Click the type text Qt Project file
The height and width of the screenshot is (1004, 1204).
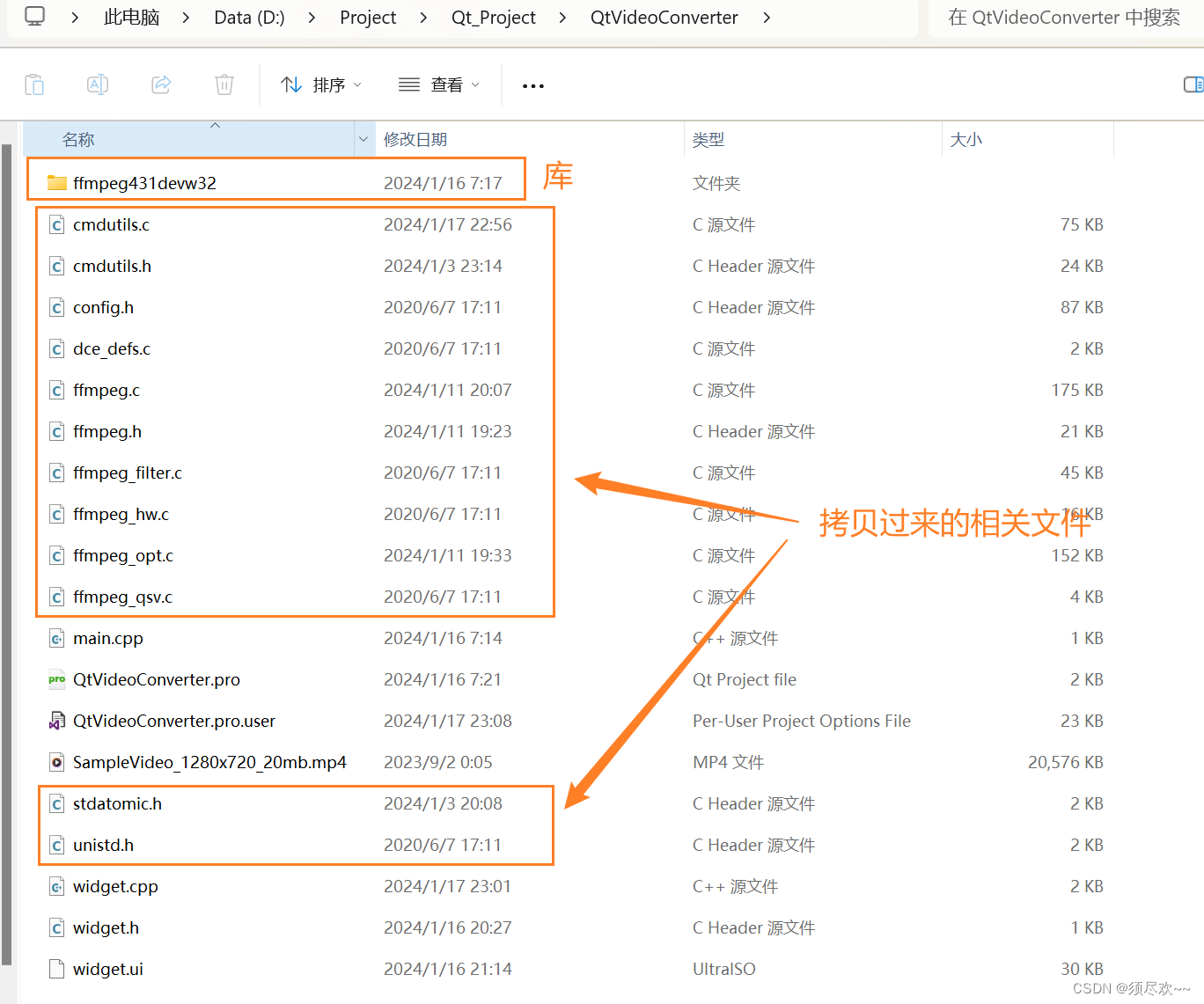point(745,679)
